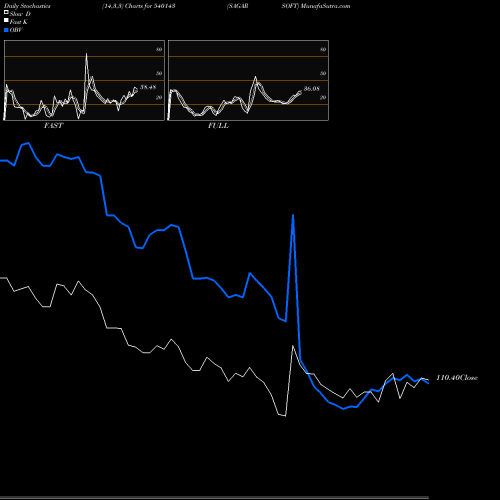Click the tall spike on the blue OBV line

coord(293,216)
